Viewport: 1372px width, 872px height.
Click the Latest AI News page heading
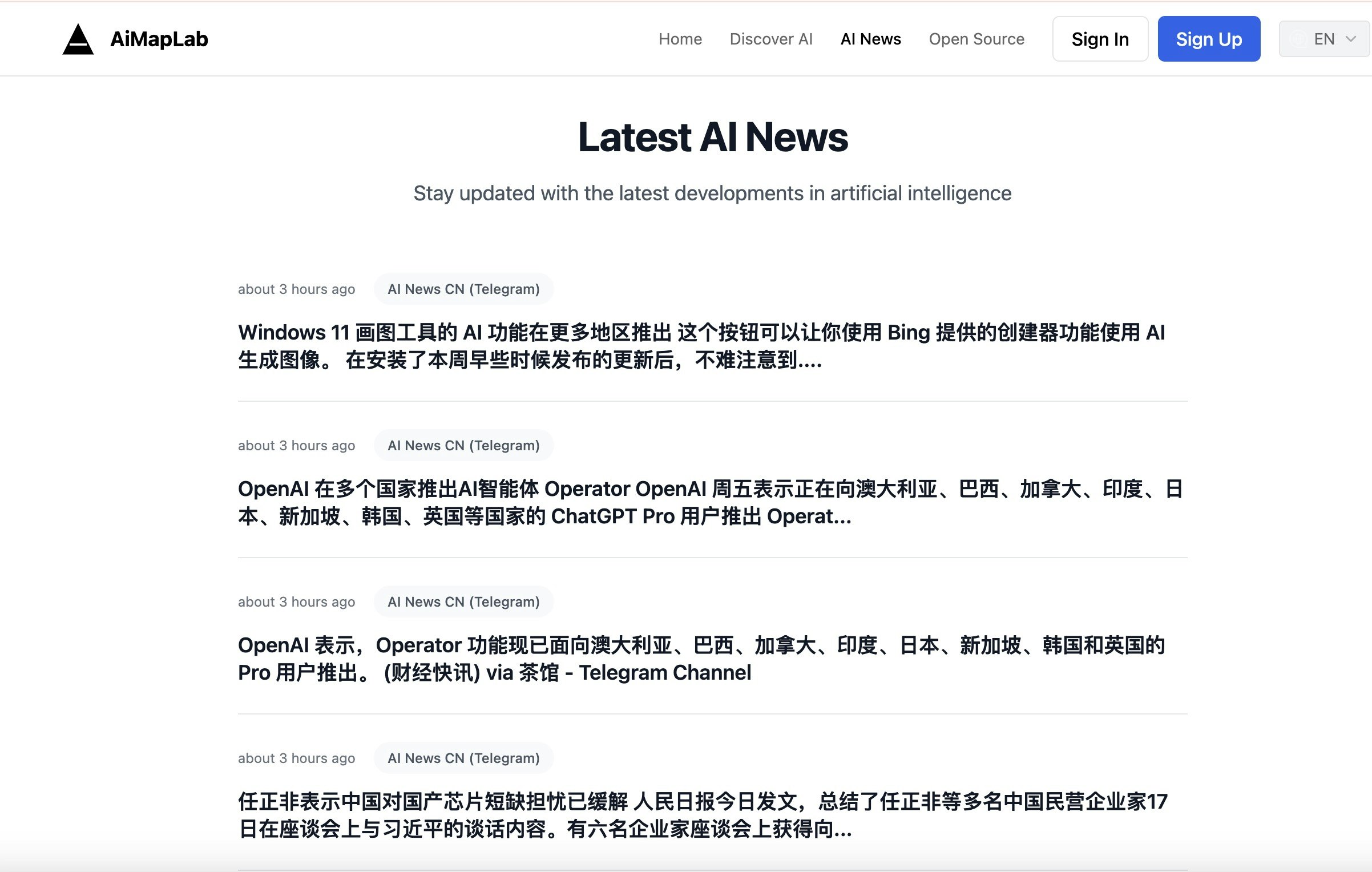click(712, 138)
